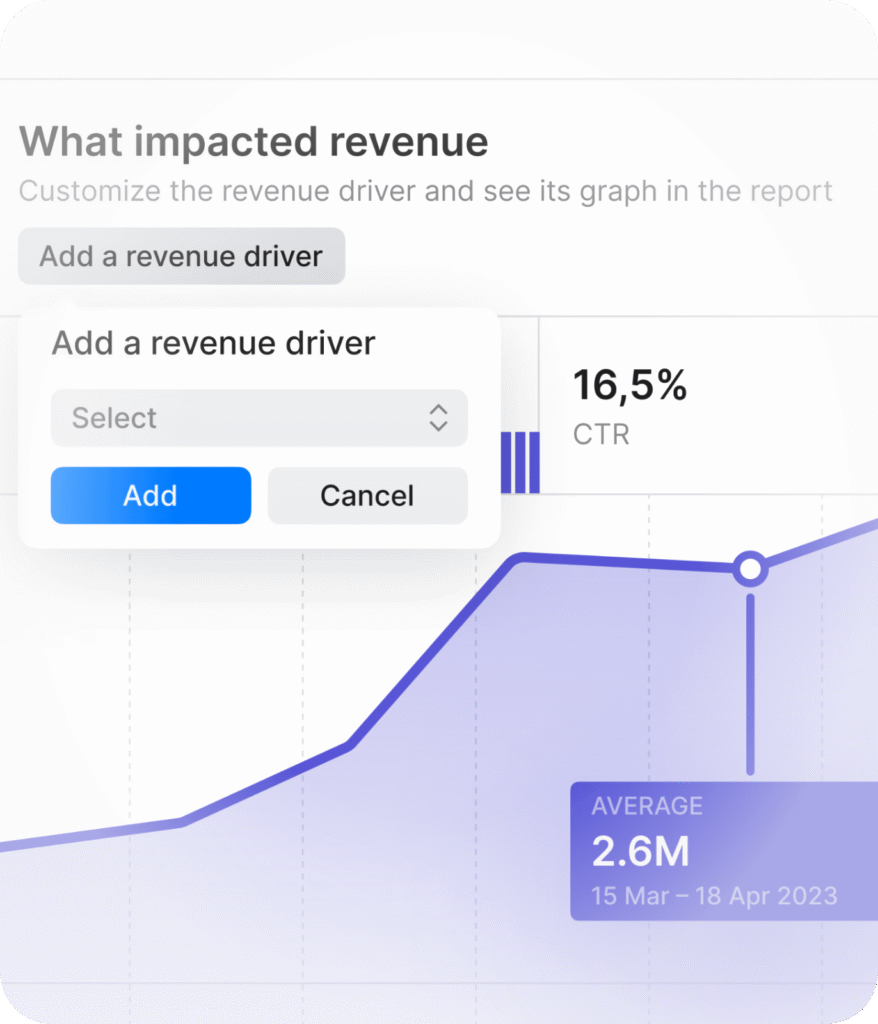Click the popup title 'Add a revenue driver'
The width and height of the screenshot is (878, 1024).
[x=214, y=343]
